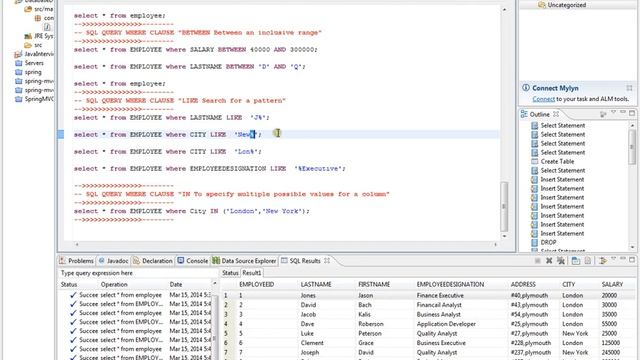Click the SALARY column header
This screenshot has width=640, height=360.
point(612,284)
